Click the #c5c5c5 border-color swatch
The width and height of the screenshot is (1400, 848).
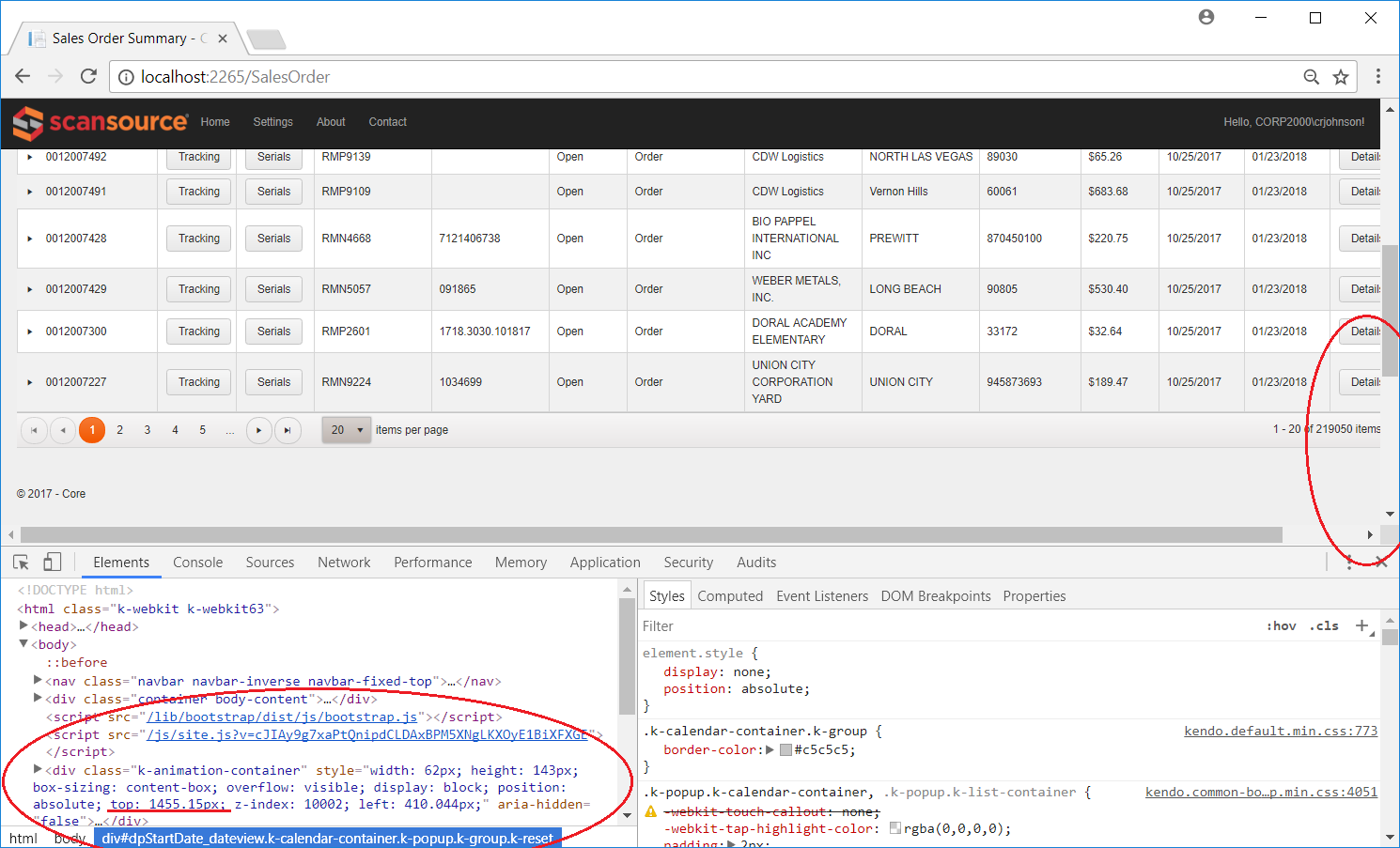coord(786,750)
